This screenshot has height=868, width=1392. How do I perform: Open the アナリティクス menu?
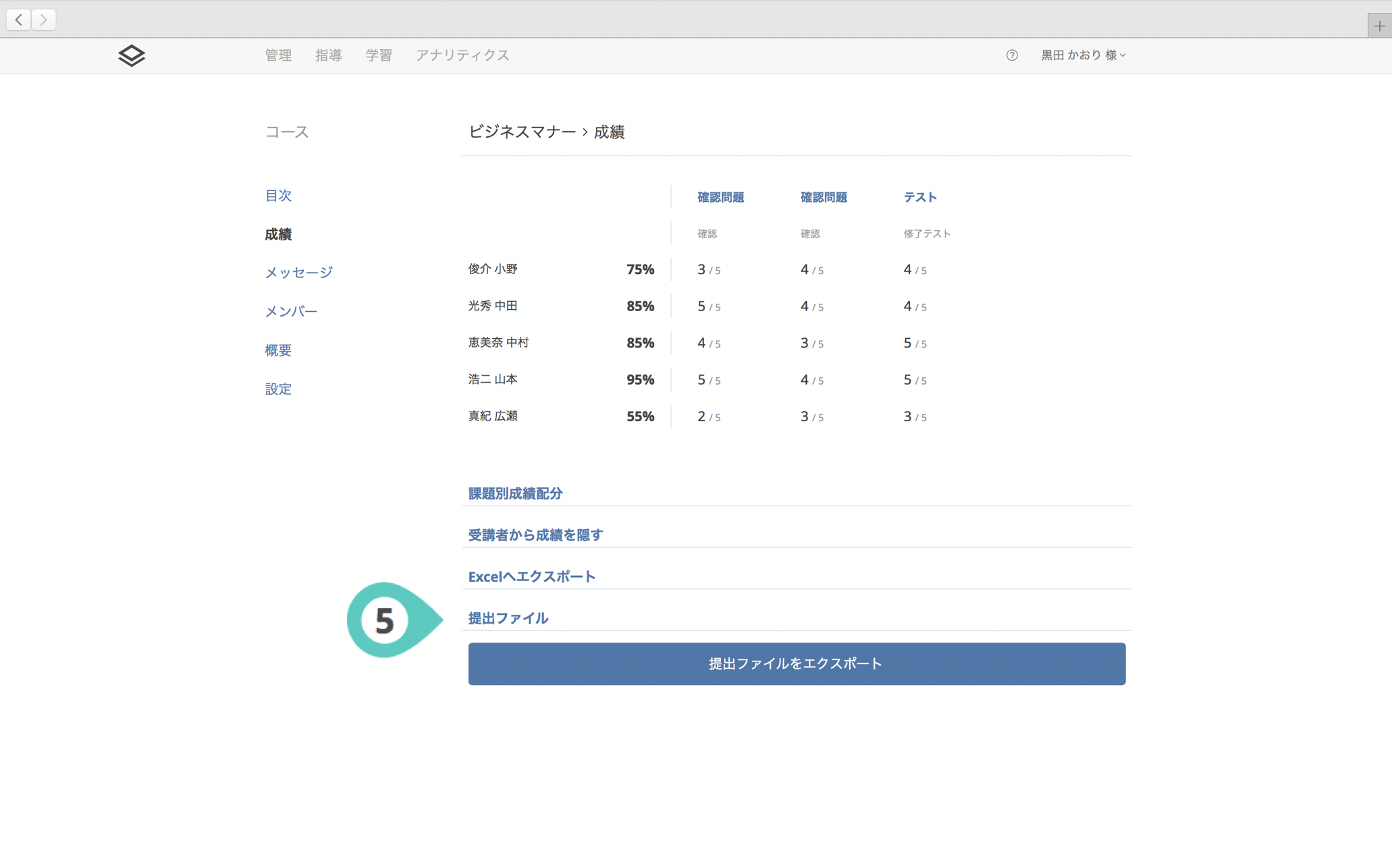tap(462, 55)
